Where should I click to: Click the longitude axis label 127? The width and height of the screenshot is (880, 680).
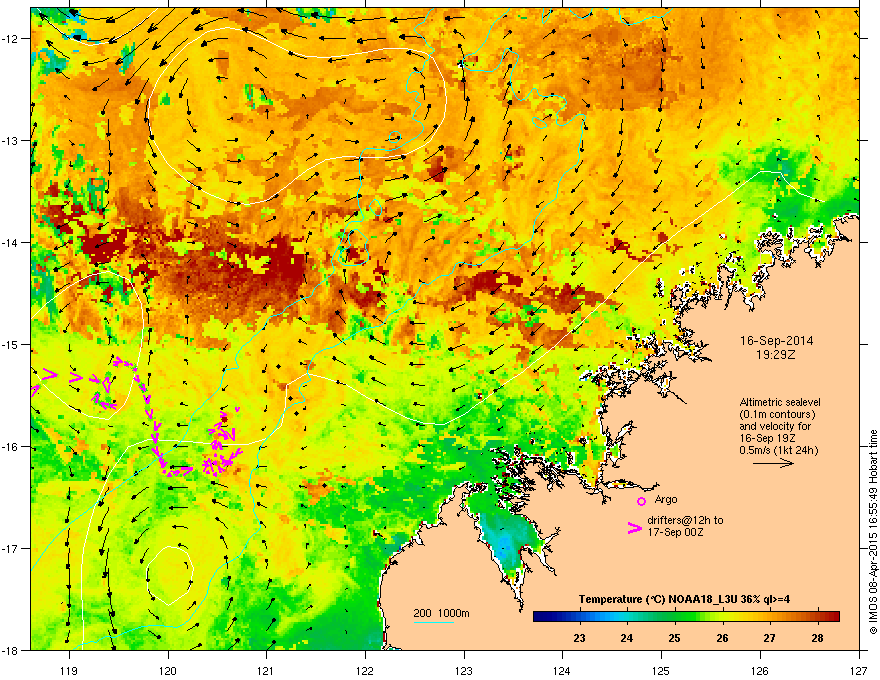click(859, 670)
